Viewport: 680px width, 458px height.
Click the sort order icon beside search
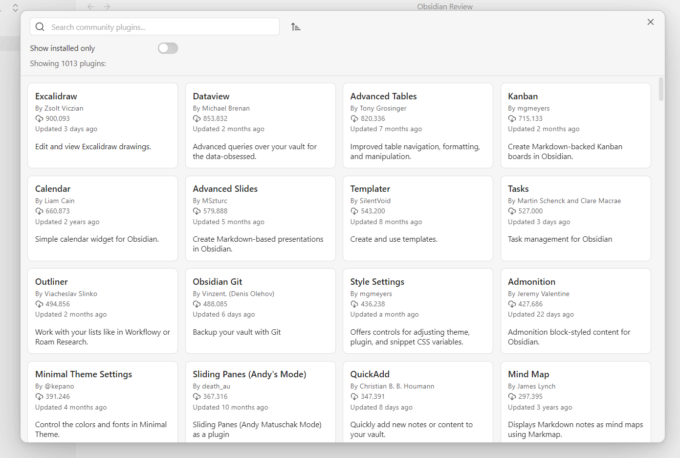click(x=295, y=27)
